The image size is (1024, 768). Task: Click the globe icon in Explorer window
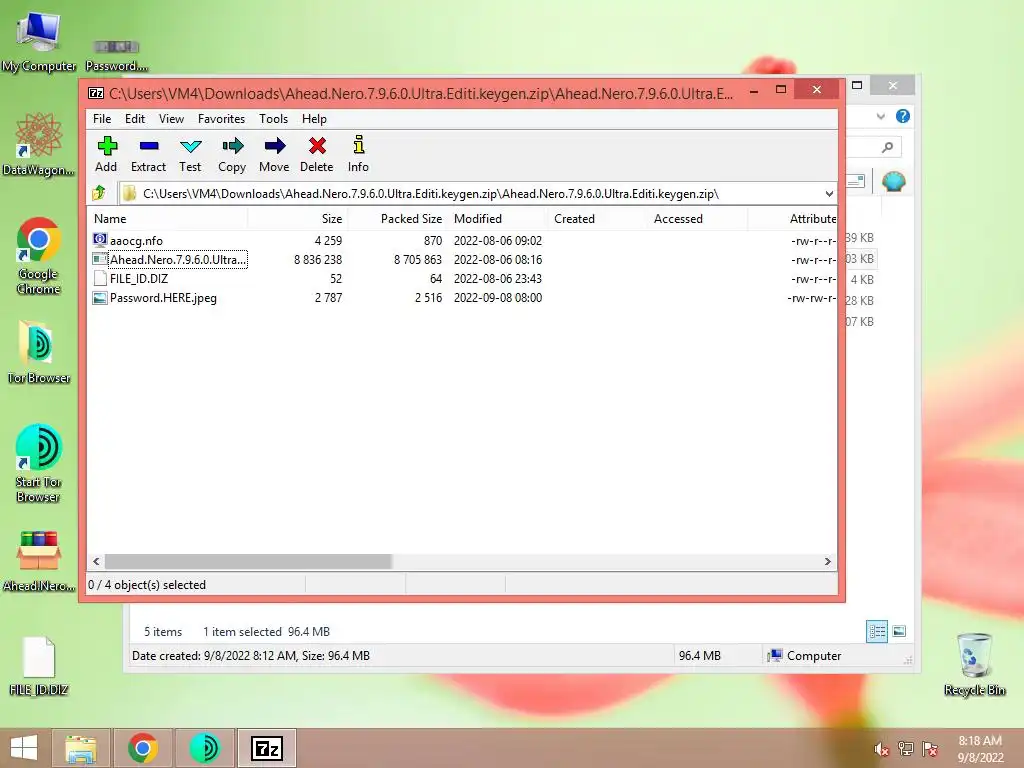[x=893, y=181]
